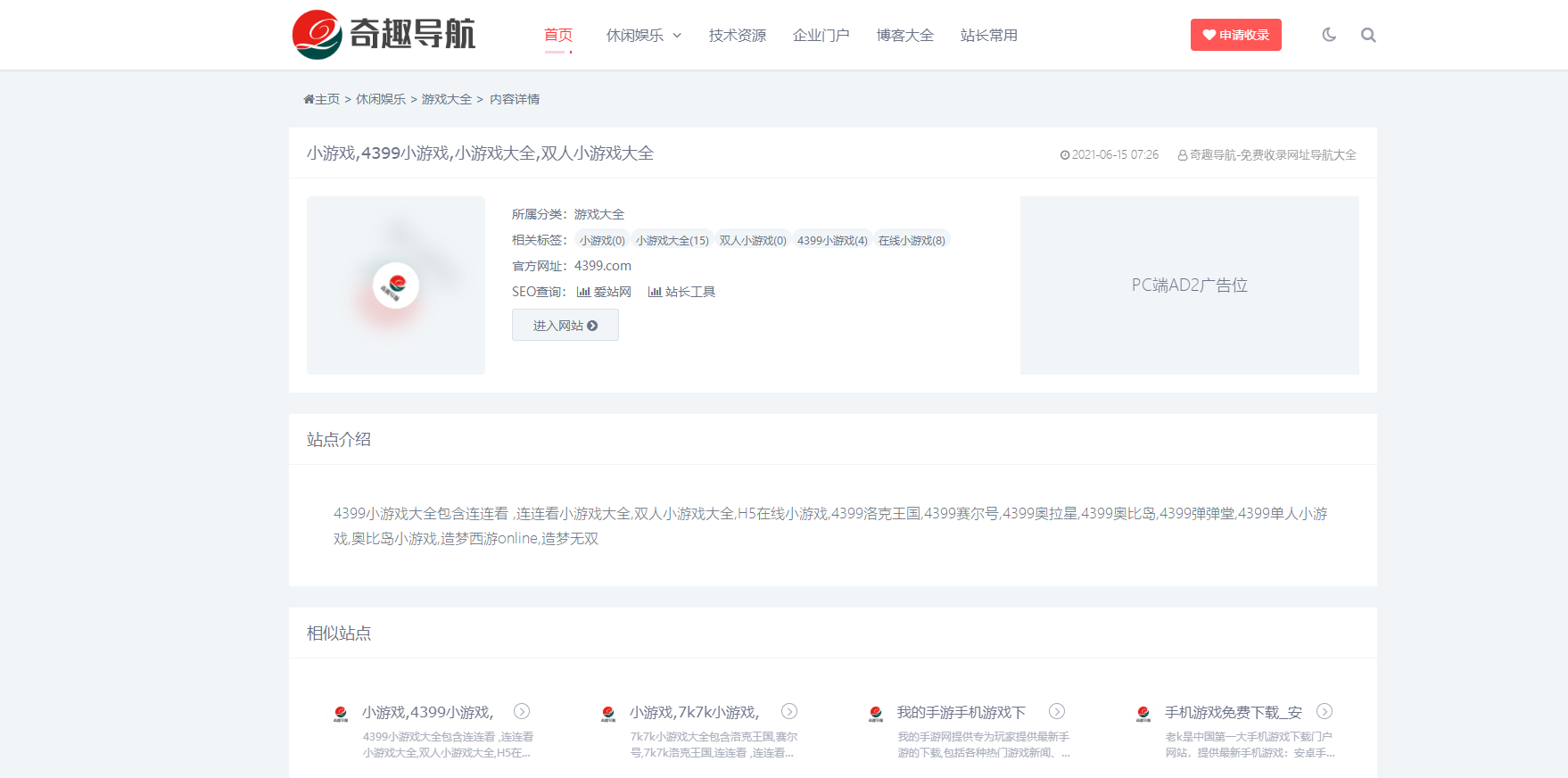1568x778 pixels.
Task: Toggle dark mode moon icon
Action: tap(1329, 35)
